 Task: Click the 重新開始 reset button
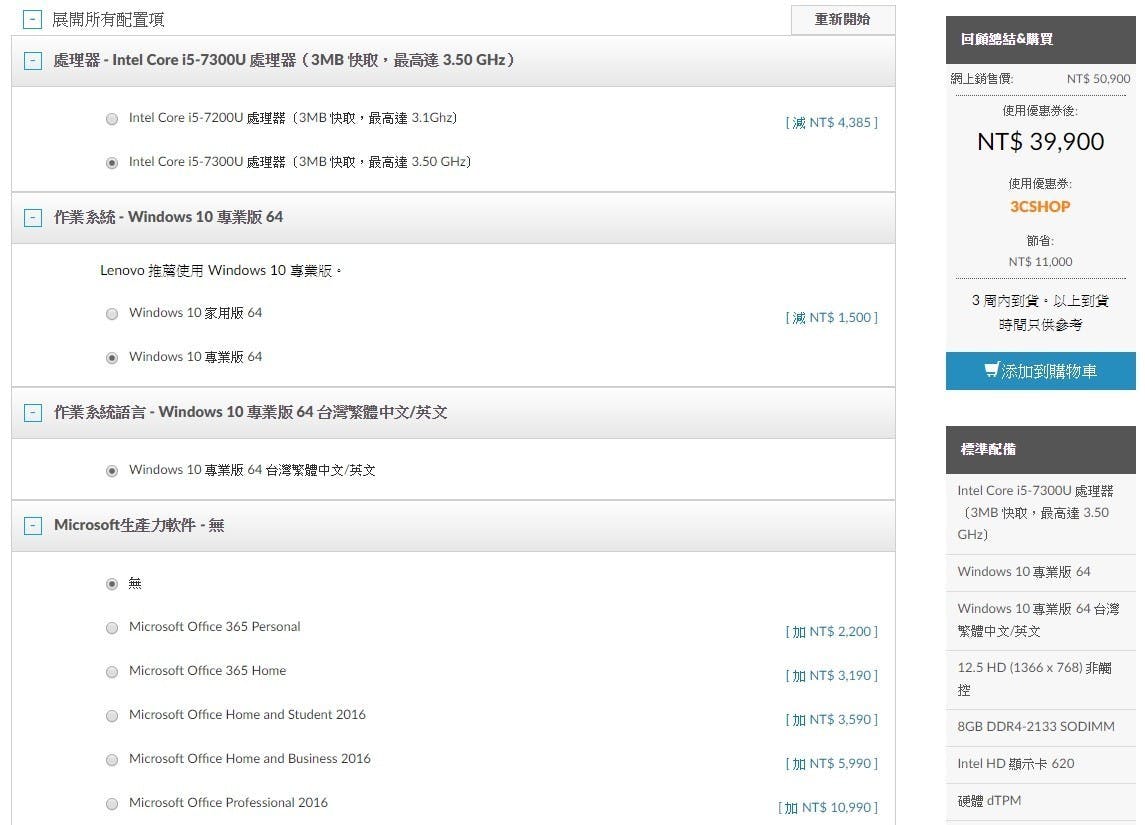coord(843,20)
